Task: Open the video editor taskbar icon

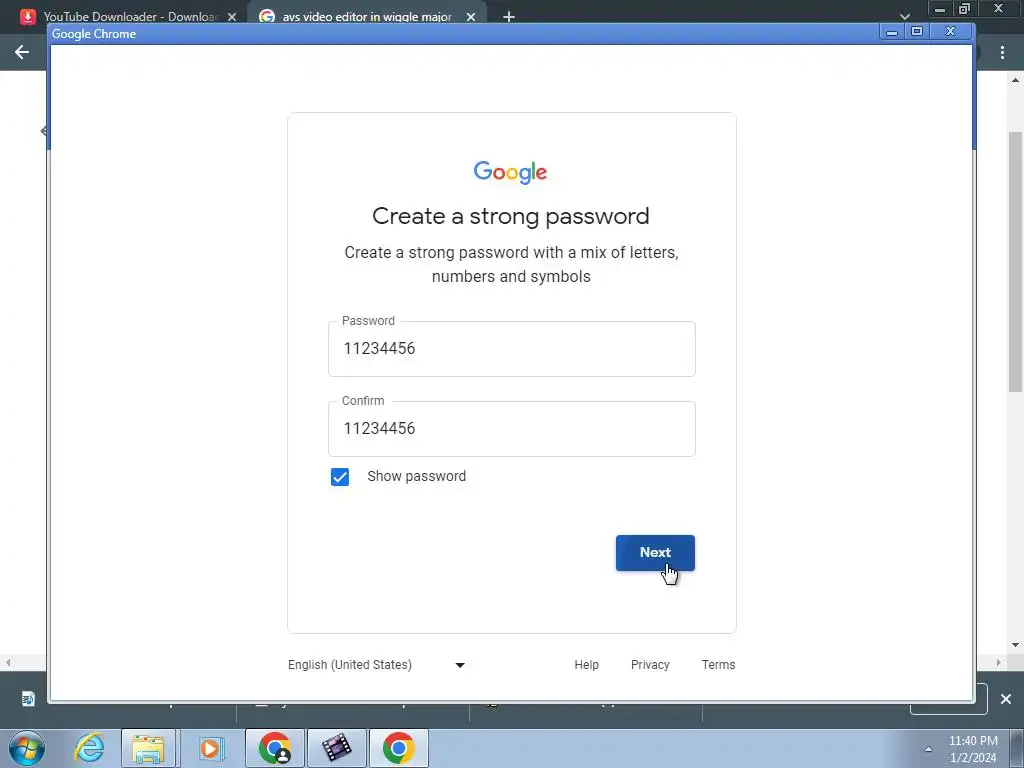Action: click(336, 748)
